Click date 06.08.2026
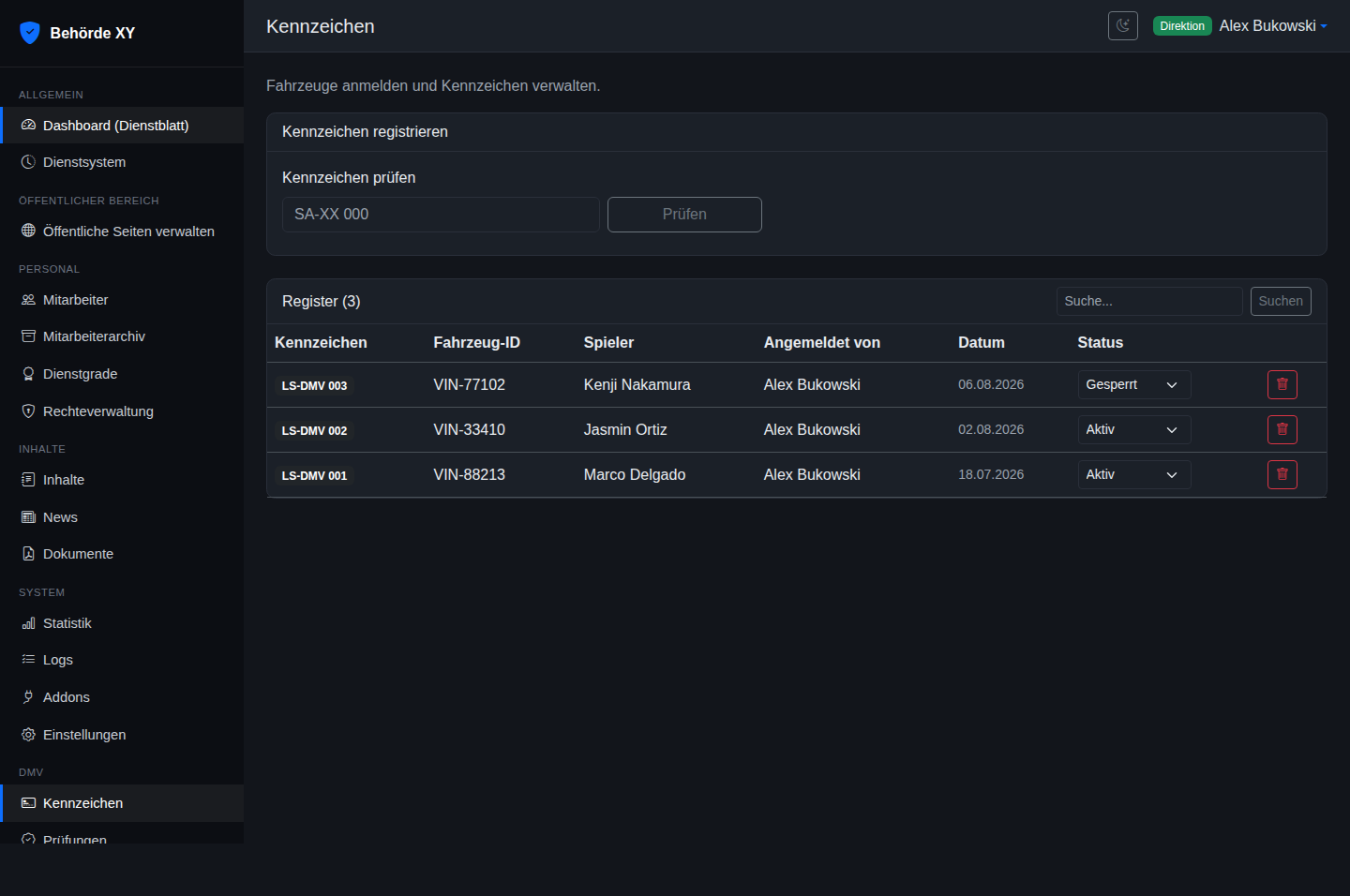The image size is (1350, 896). tap(991, 385)
